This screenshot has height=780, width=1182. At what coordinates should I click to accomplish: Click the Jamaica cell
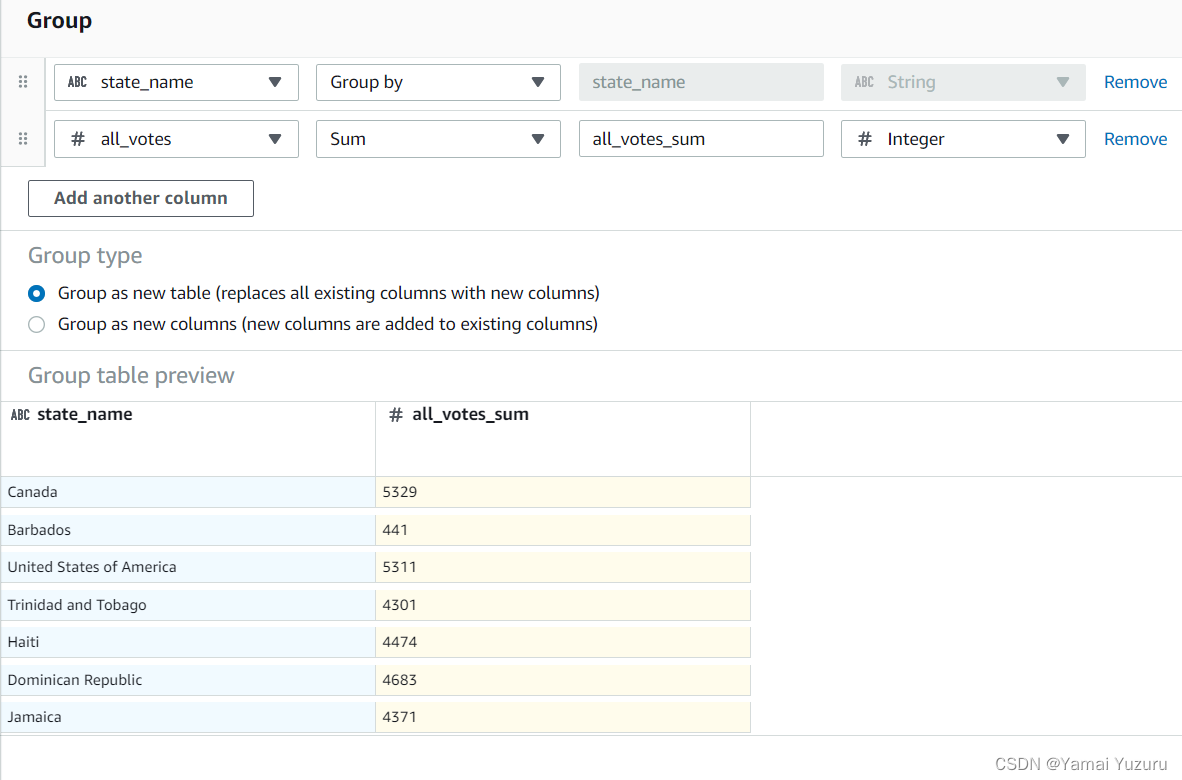click(188, 717)
